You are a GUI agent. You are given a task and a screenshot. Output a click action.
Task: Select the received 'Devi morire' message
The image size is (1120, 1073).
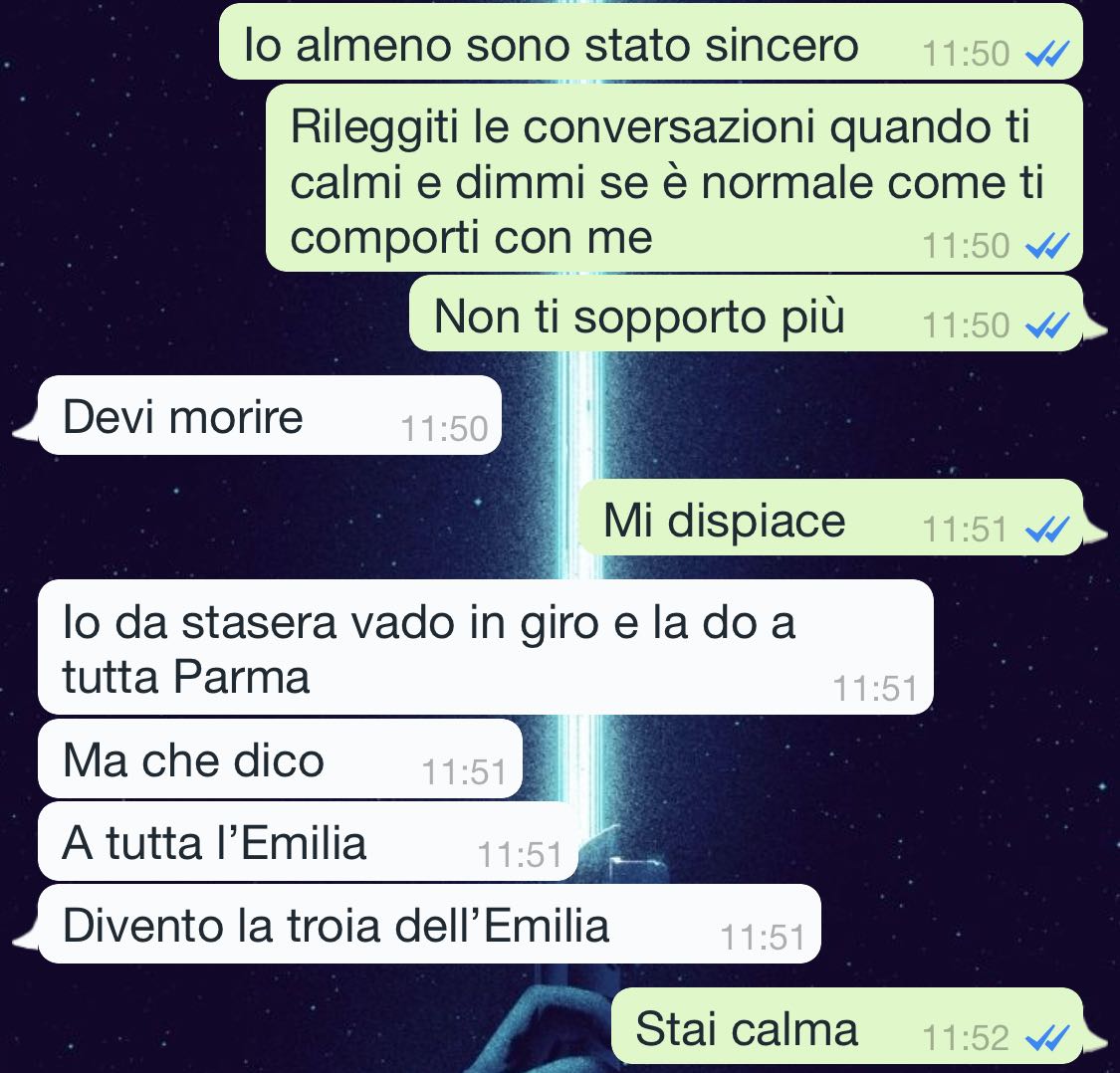point(270,415)
